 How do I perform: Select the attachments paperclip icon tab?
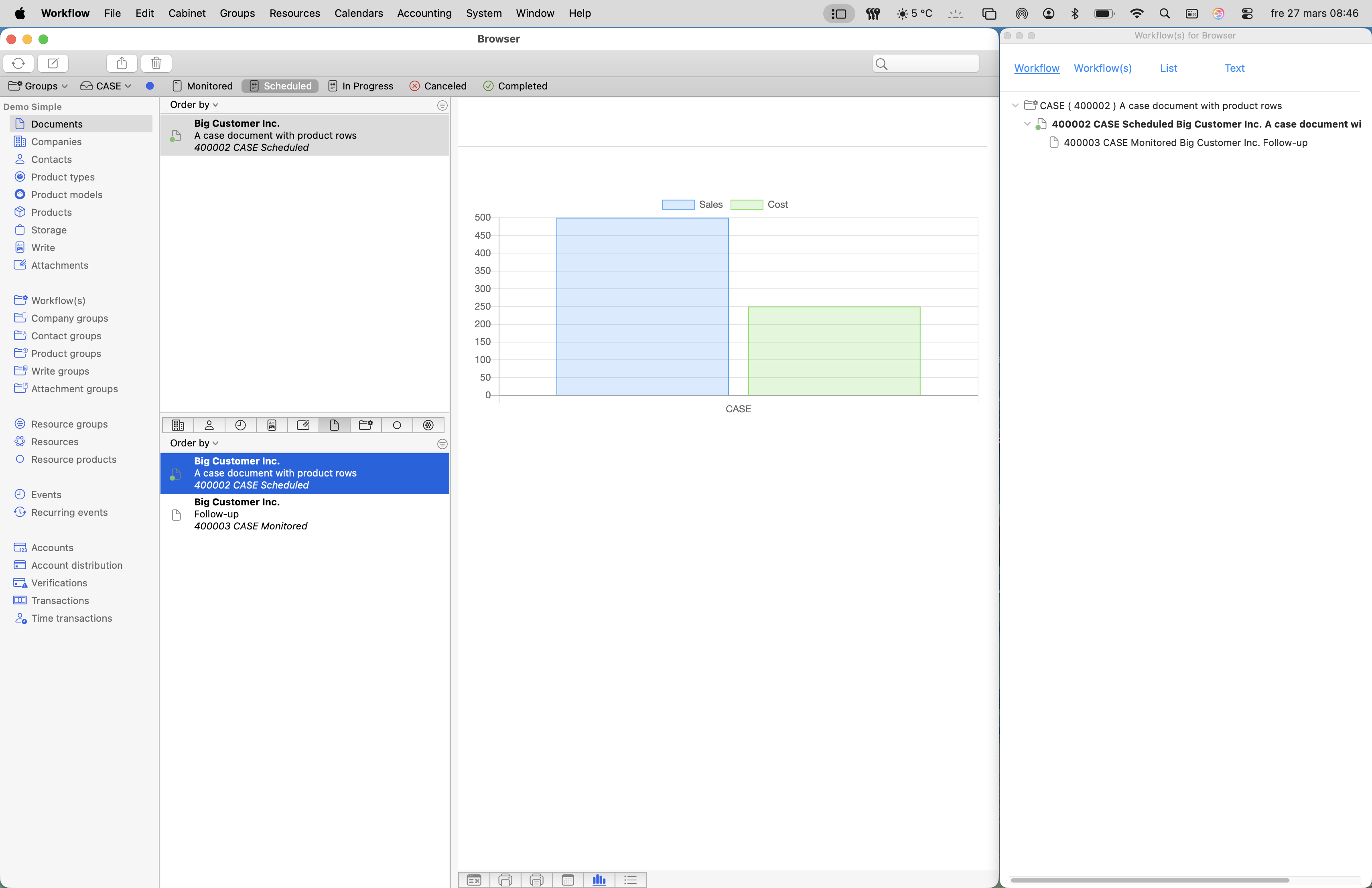coord(303,425)
